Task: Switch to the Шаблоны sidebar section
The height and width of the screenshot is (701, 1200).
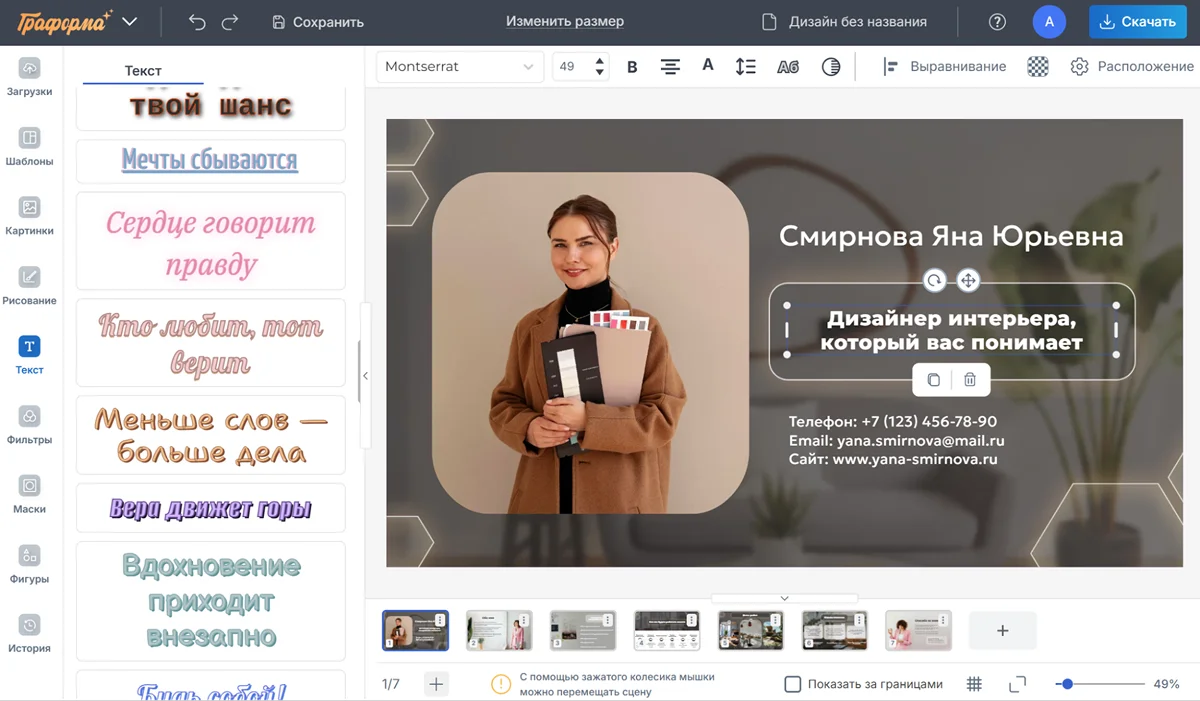Action: tap(30, 146)
